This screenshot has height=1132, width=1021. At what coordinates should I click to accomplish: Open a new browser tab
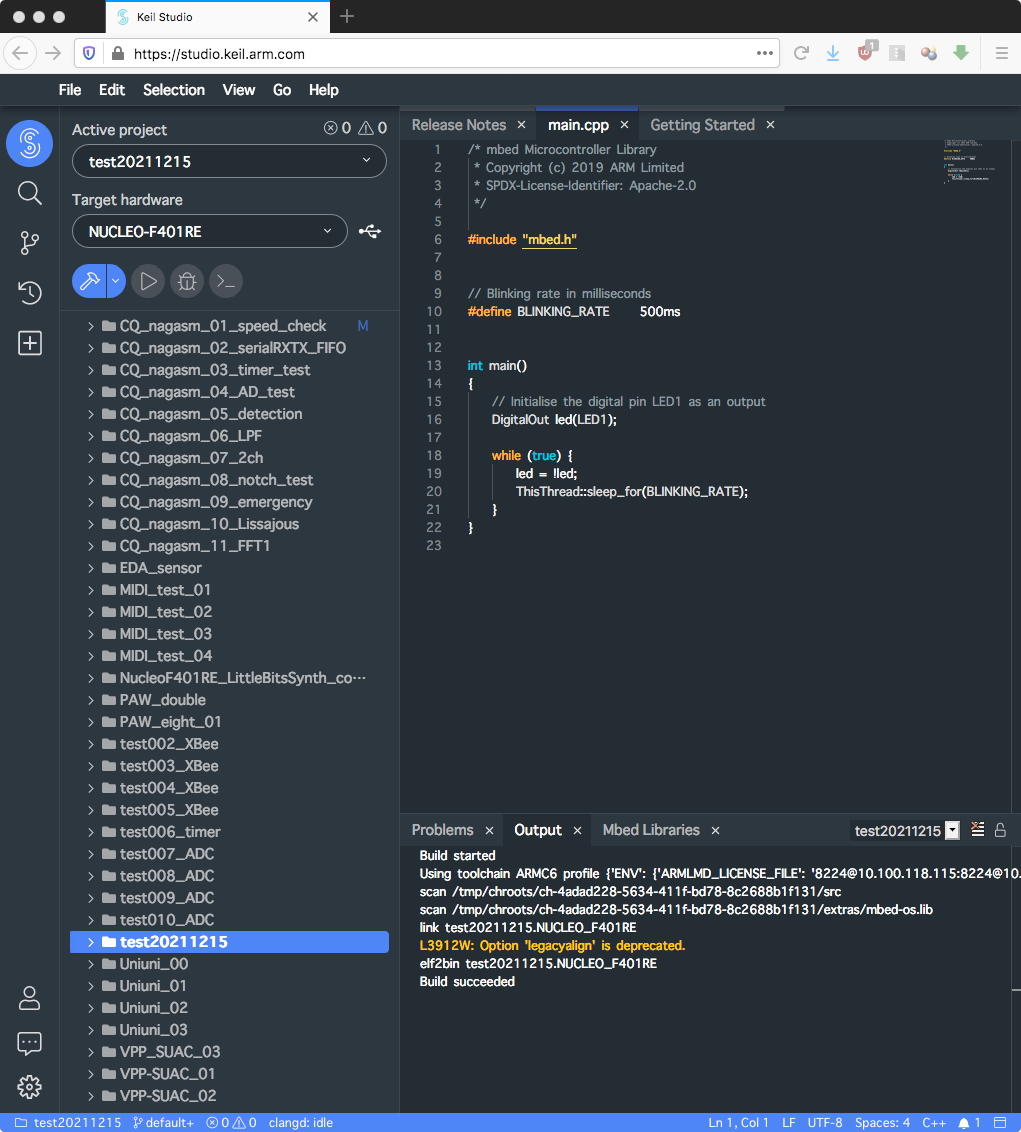click(347, 16)
